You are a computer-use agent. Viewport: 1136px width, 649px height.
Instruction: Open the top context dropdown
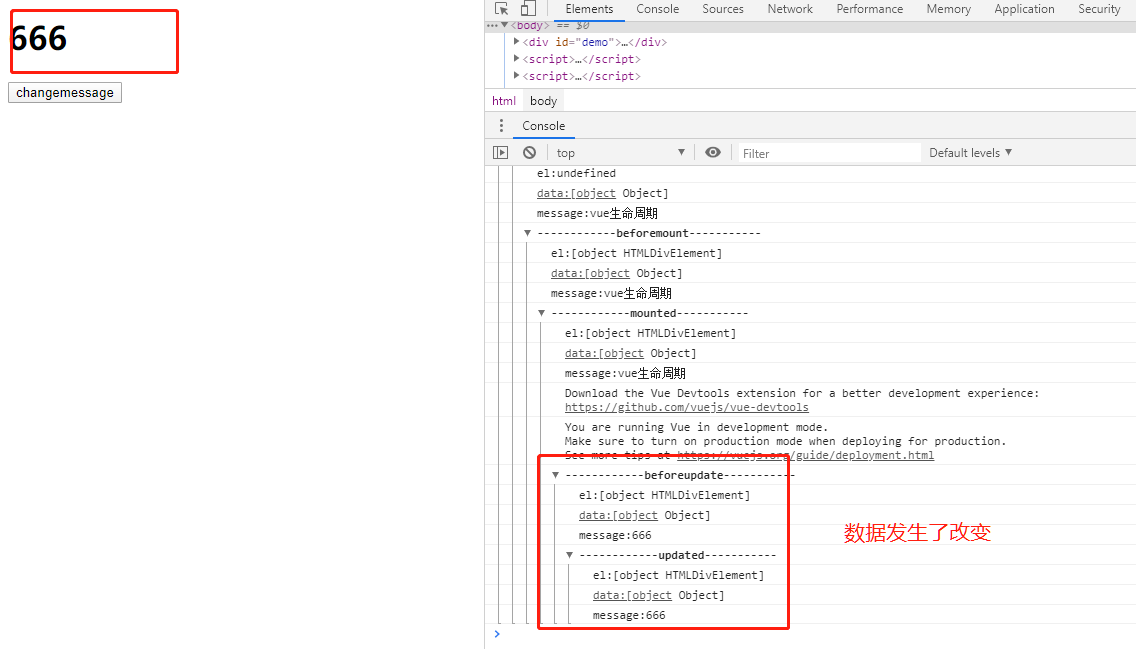[x=620, y=153]
